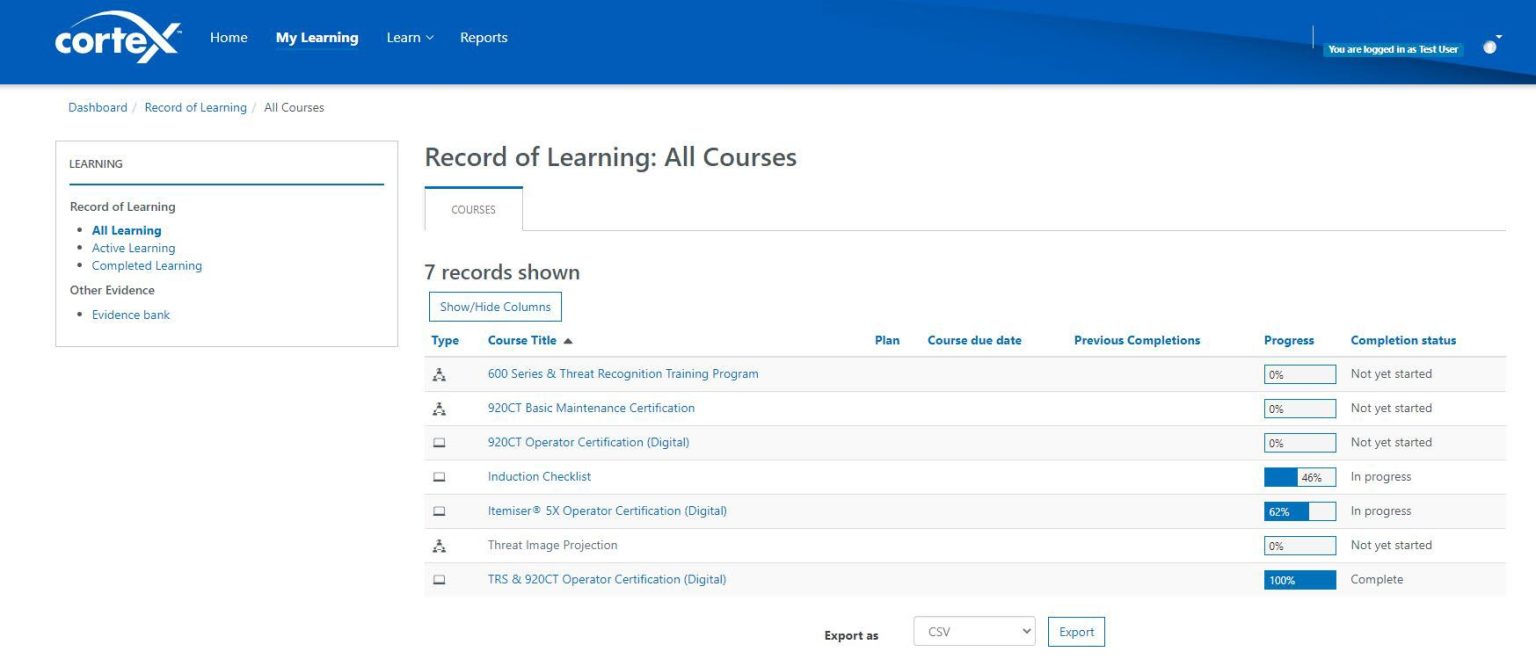Click the Export button

click(x=1076, y=631)
